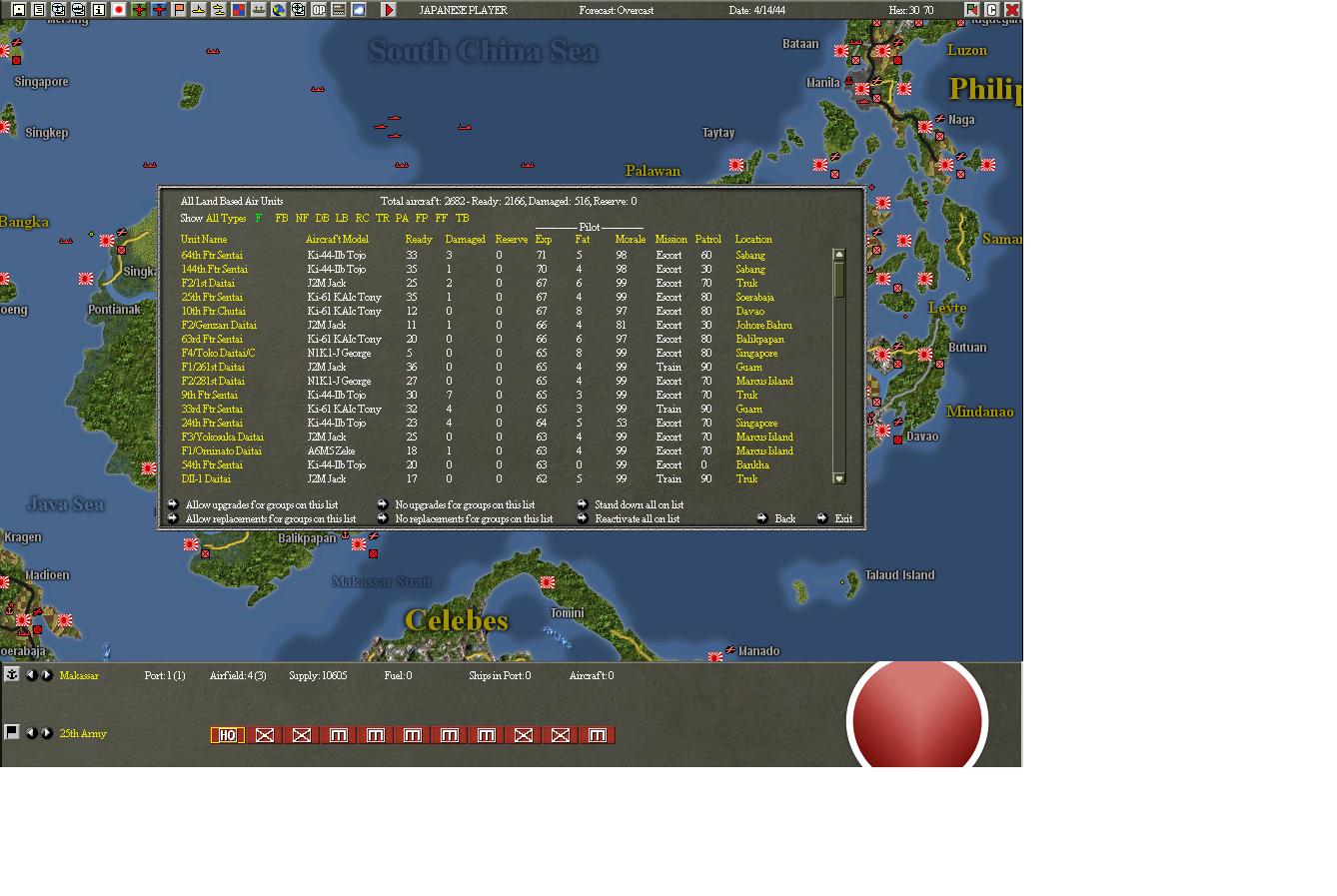The width and height of the screenshot is (1337, 896).
Task: Click the red and blue squares icon
Action: [238, 10]
